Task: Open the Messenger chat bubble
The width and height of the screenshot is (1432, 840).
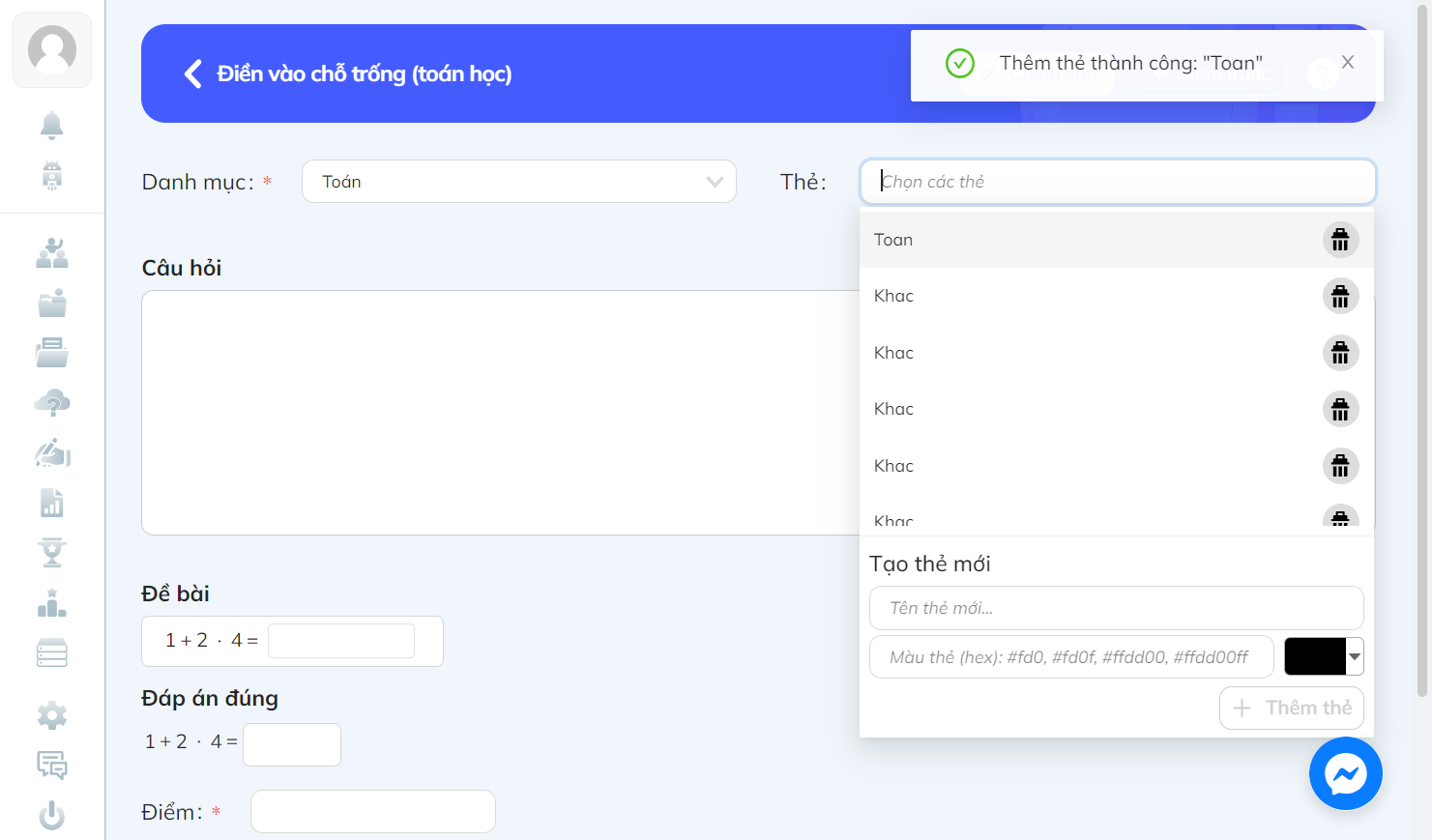Action: coord(1346,773)
